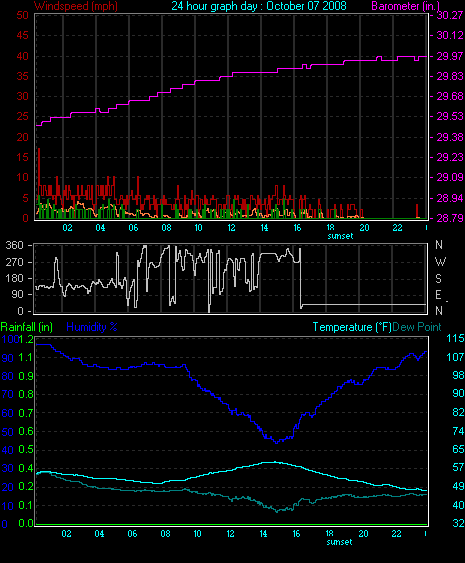The image size is (465, 563).
Task: Click the 'Dew Point' legend label
Action: [x=417, y=327]
